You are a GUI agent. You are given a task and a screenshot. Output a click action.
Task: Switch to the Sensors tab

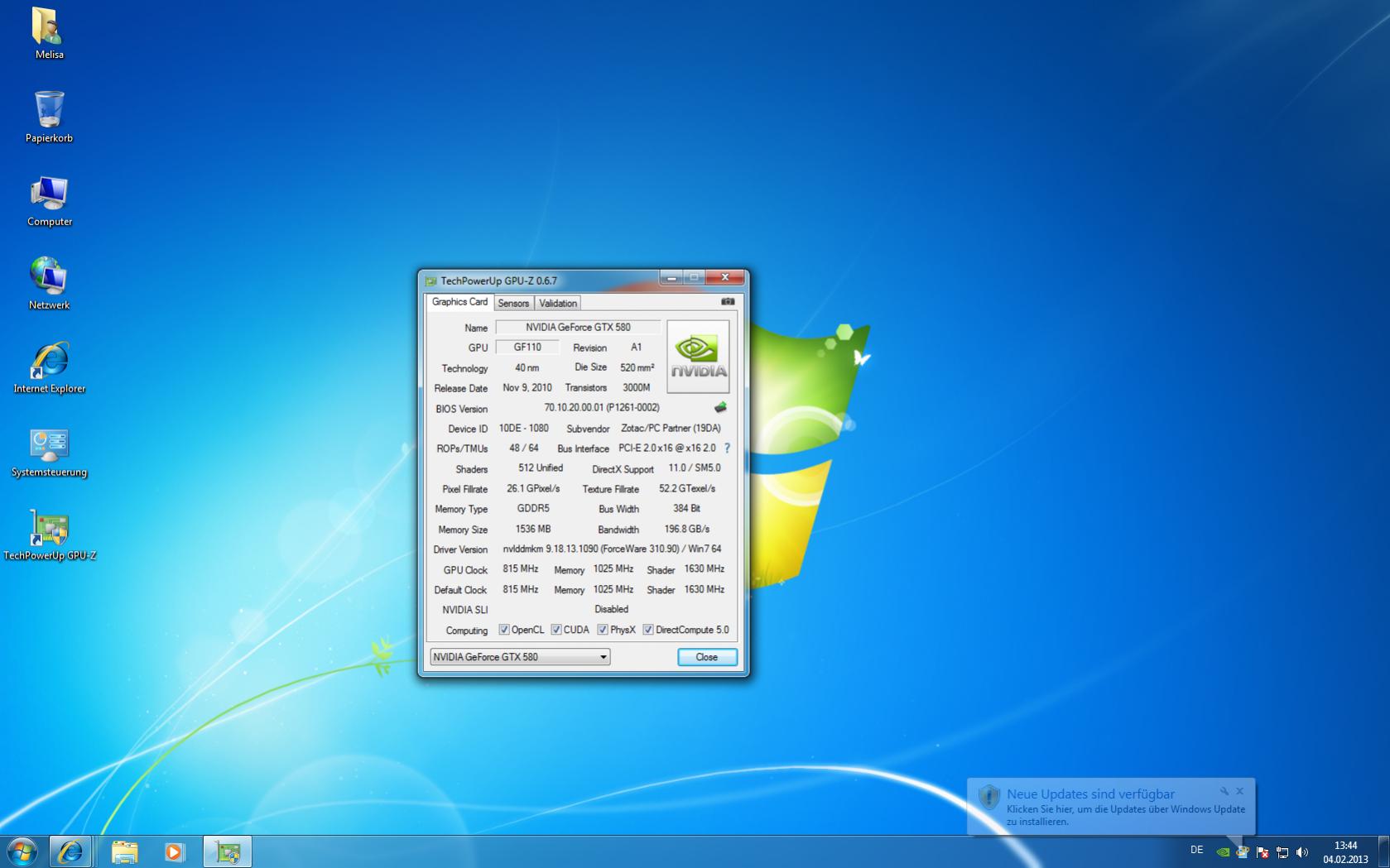[x=513, y=304]
